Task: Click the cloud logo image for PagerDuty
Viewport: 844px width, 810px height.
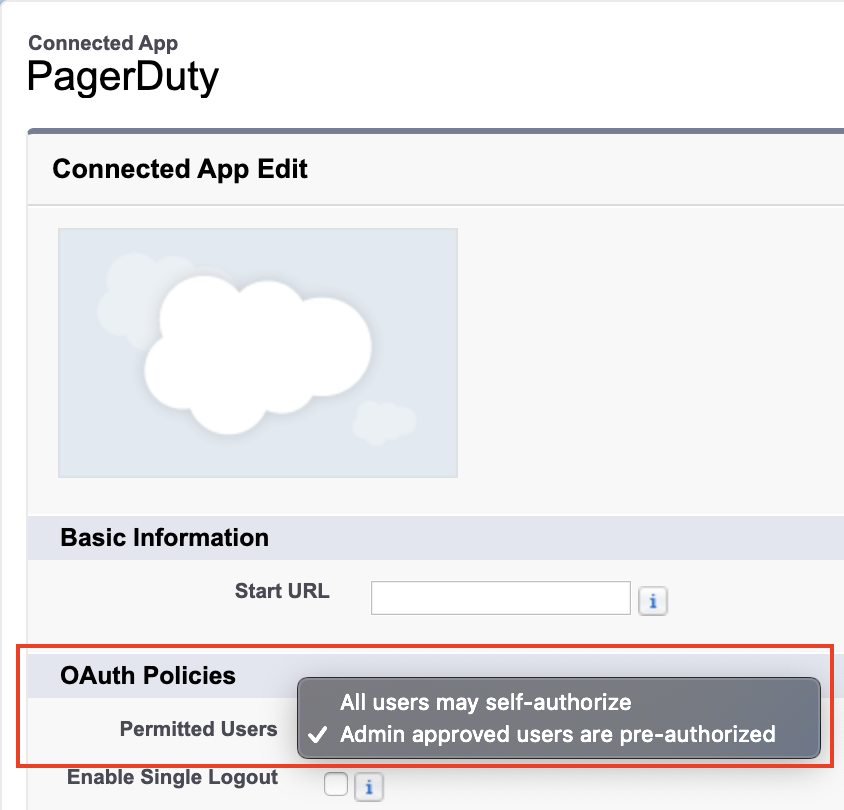Action: (258, 352)
